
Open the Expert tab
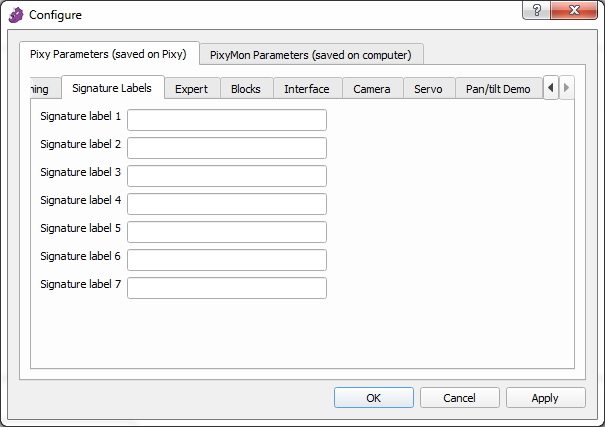tap(191, 89)
